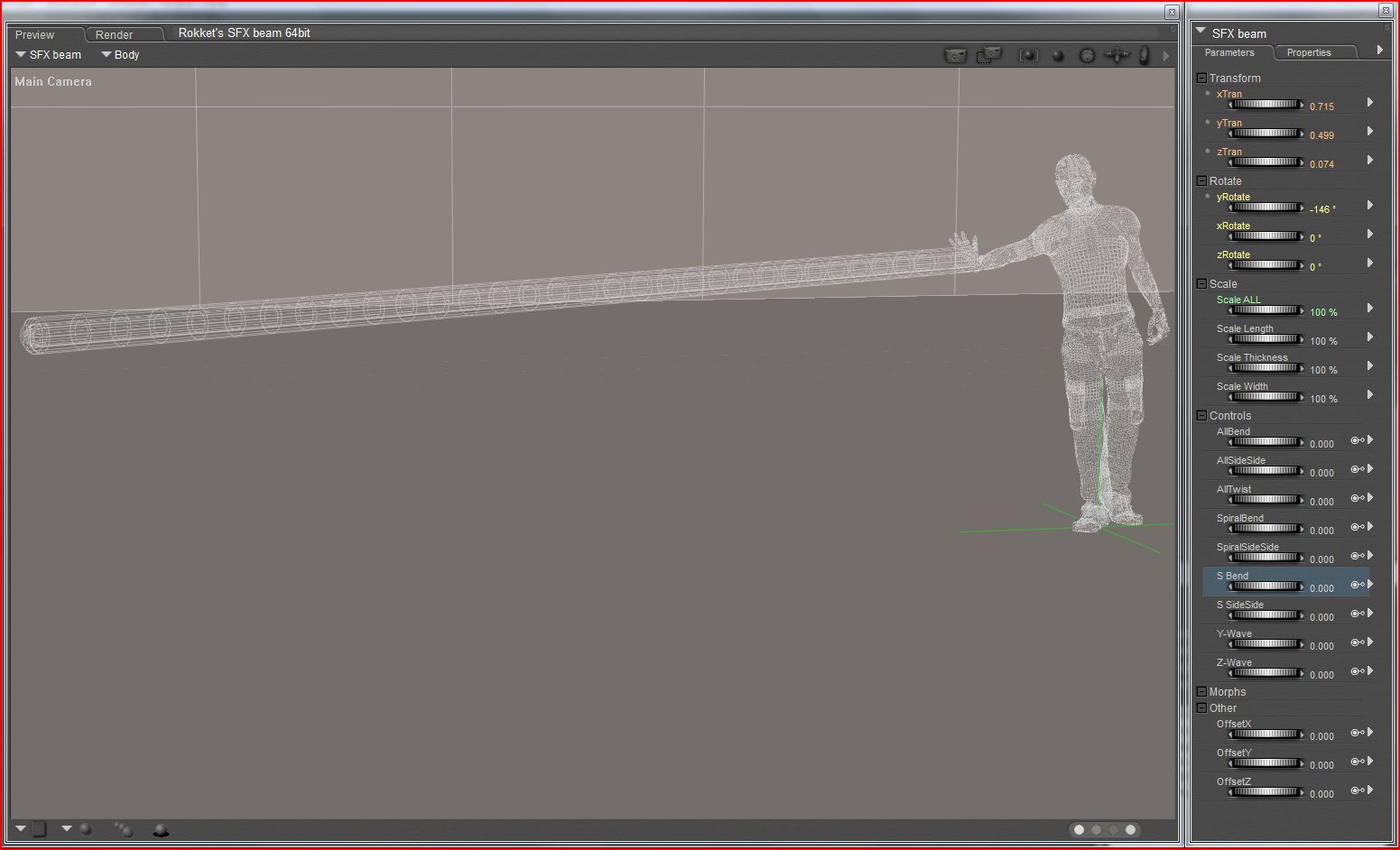Click the yRotate parameter dial
This screenshot has height=850, width=1400.
click(x=1266, y=208)
